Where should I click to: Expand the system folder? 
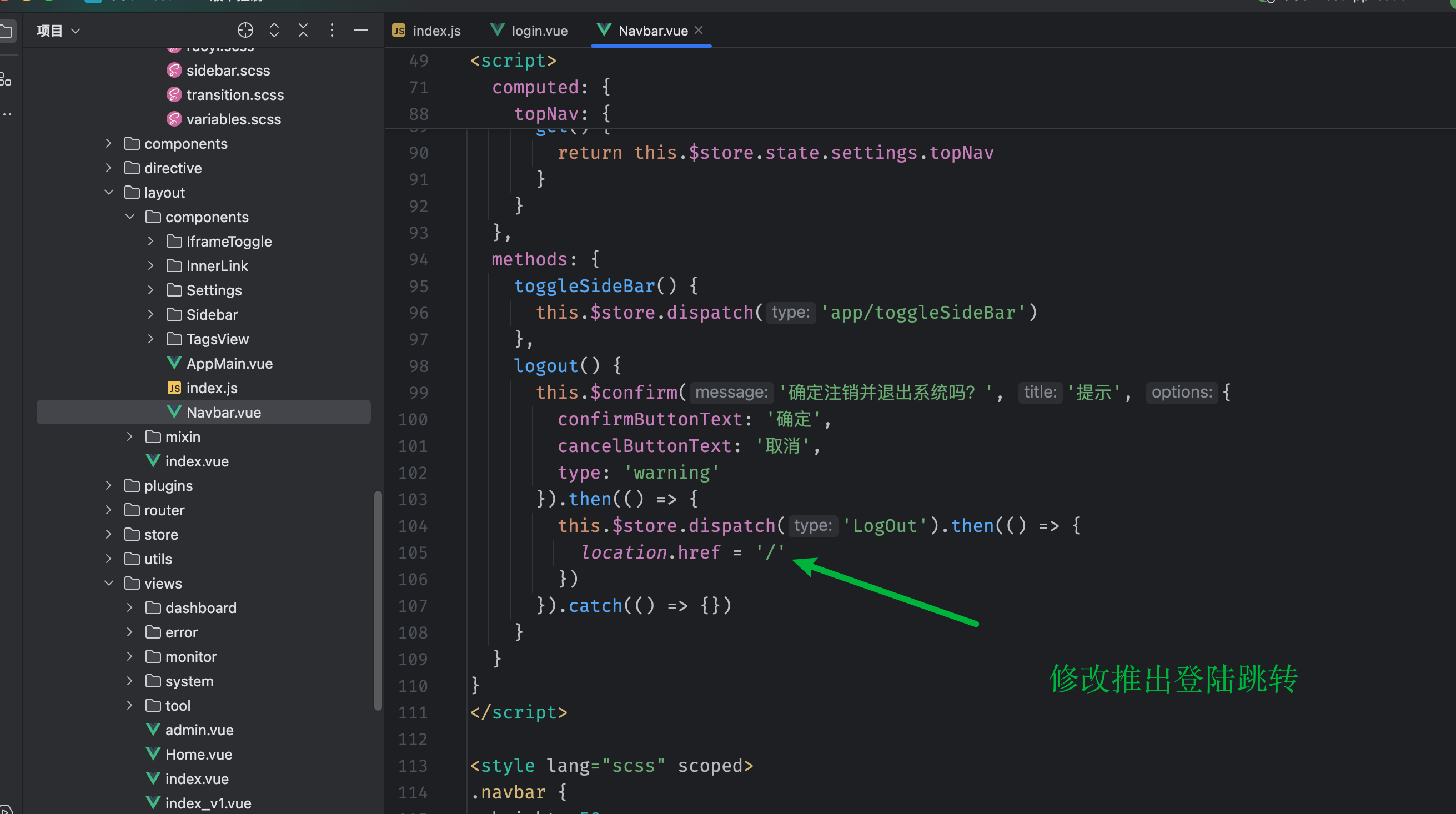[130, 681]
